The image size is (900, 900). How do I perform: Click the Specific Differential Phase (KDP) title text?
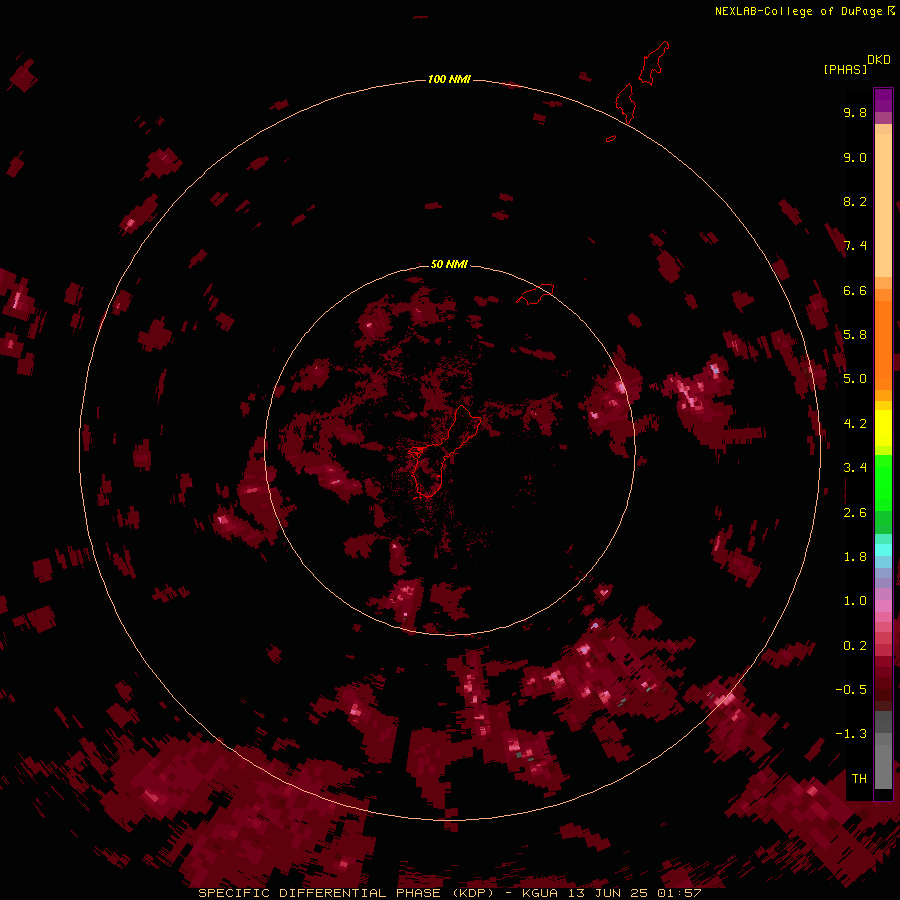350,893
